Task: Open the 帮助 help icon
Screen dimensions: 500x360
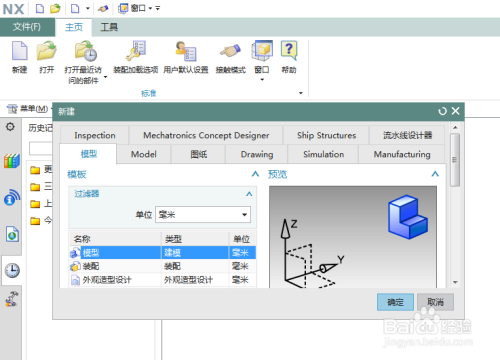Action: pyautogui.click(x=289, y=51)
